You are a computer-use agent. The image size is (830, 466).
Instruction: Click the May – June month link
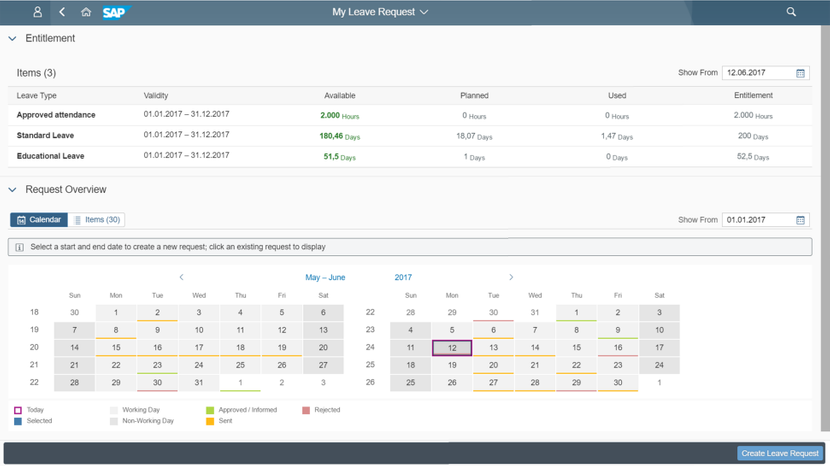[x=325, y=277]
